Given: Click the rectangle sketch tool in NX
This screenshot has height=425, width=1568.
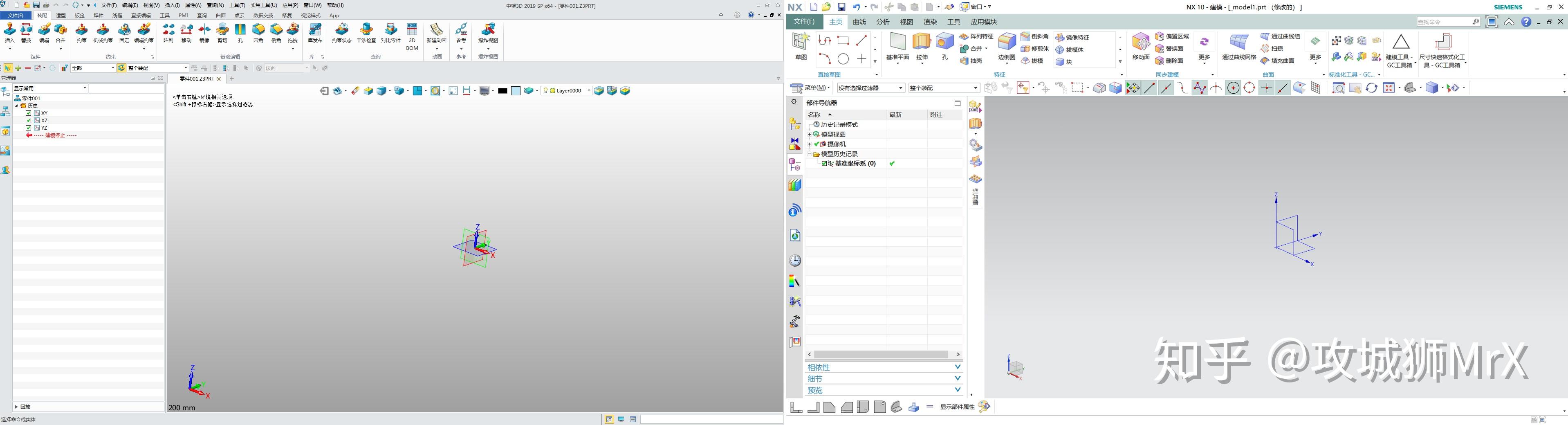Looking at the screenshot, I should click(843, 41).
